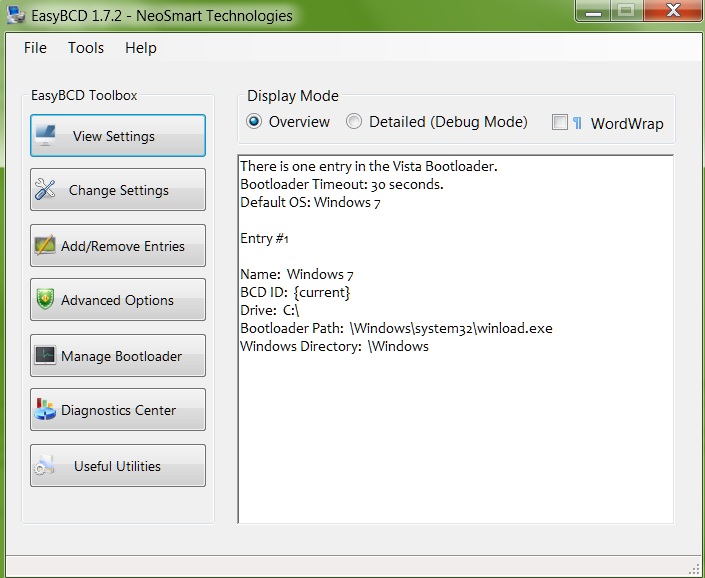Click the monitor graph icon on Manage Bootloader
Image resolution: width=705 pixels, height=578 pixels.
[x=45, y=356]
